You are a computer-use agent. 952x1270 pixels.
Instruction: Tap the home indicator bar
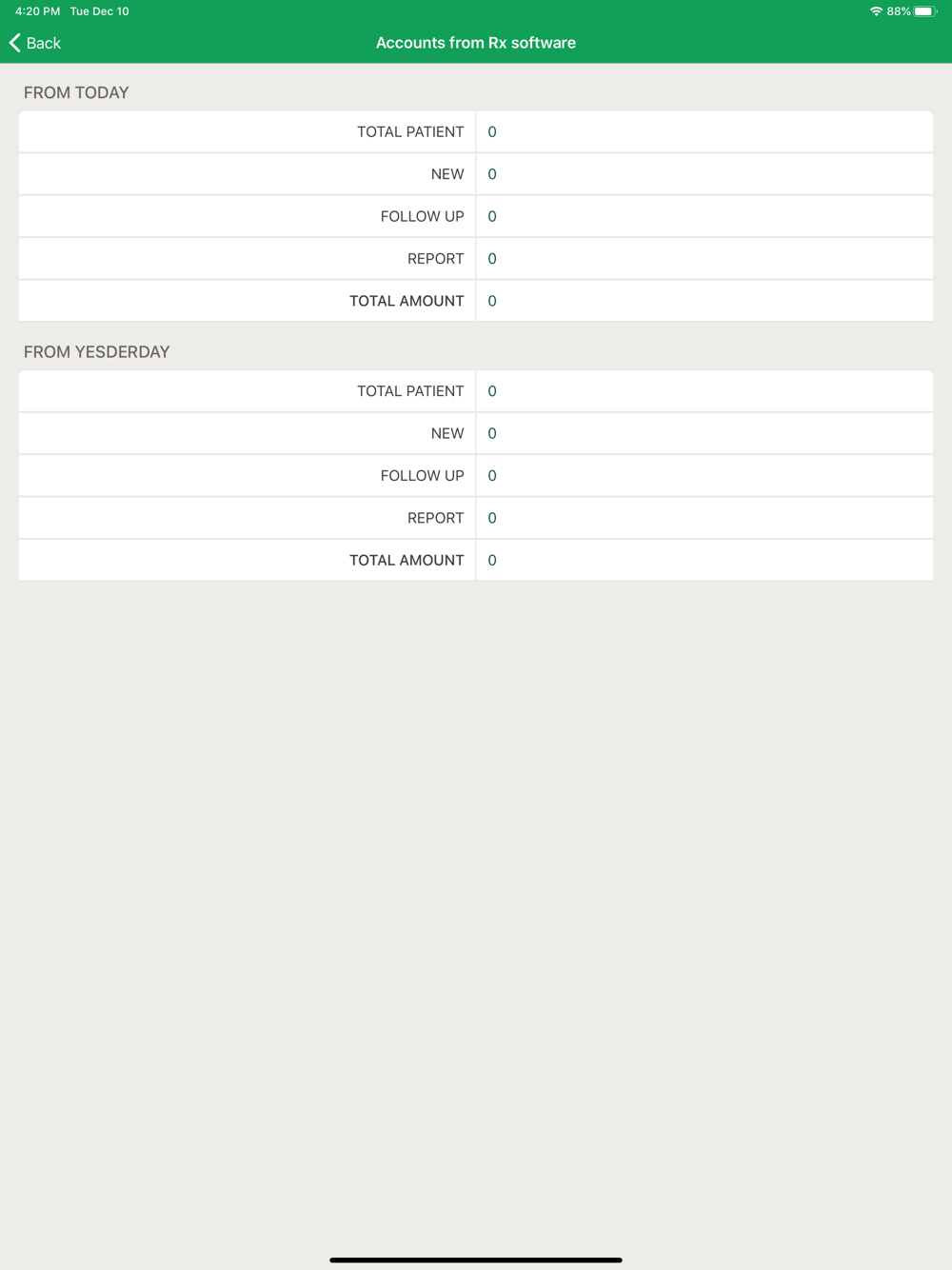[x=476, y=1260]
